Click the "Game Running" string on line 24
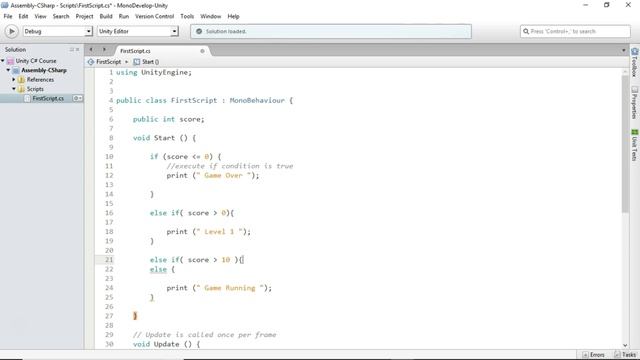Viewport: 640px width, 360px height. click(x=229, y=288)
